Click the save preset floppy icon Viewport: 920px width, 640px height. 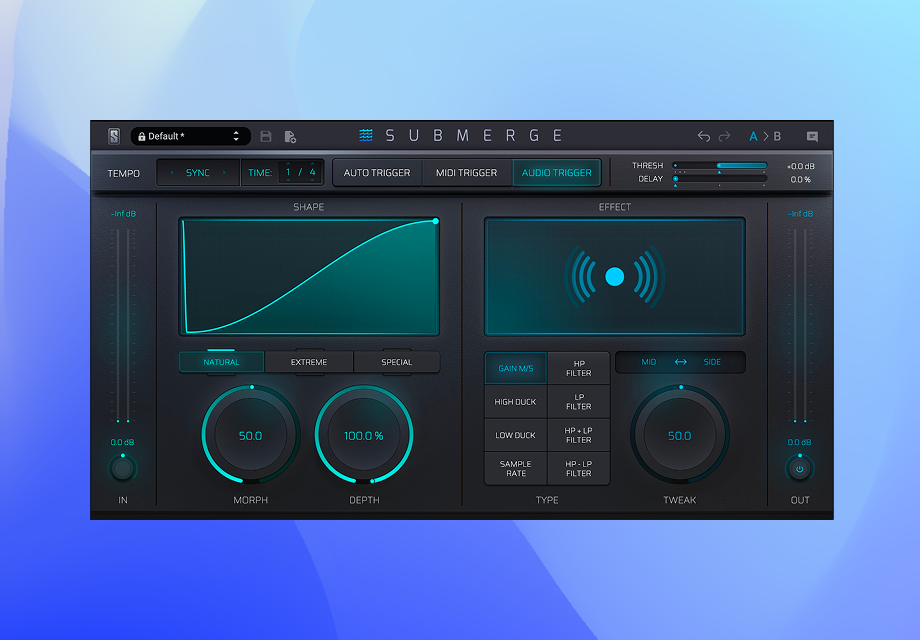pos(266,136)
